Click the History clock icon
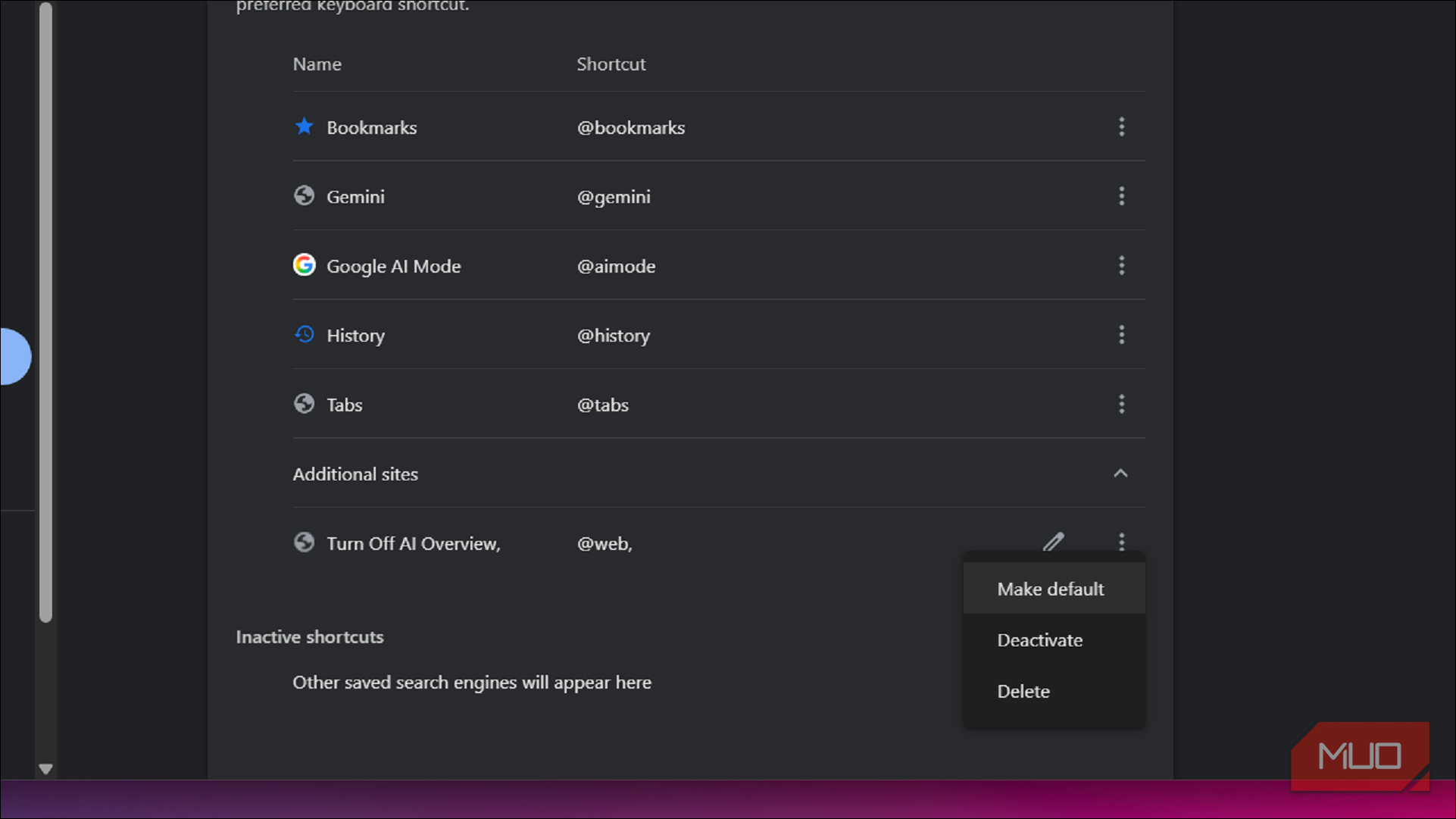The width and height of the screenshot is (1456, 819). coord(304,335)
